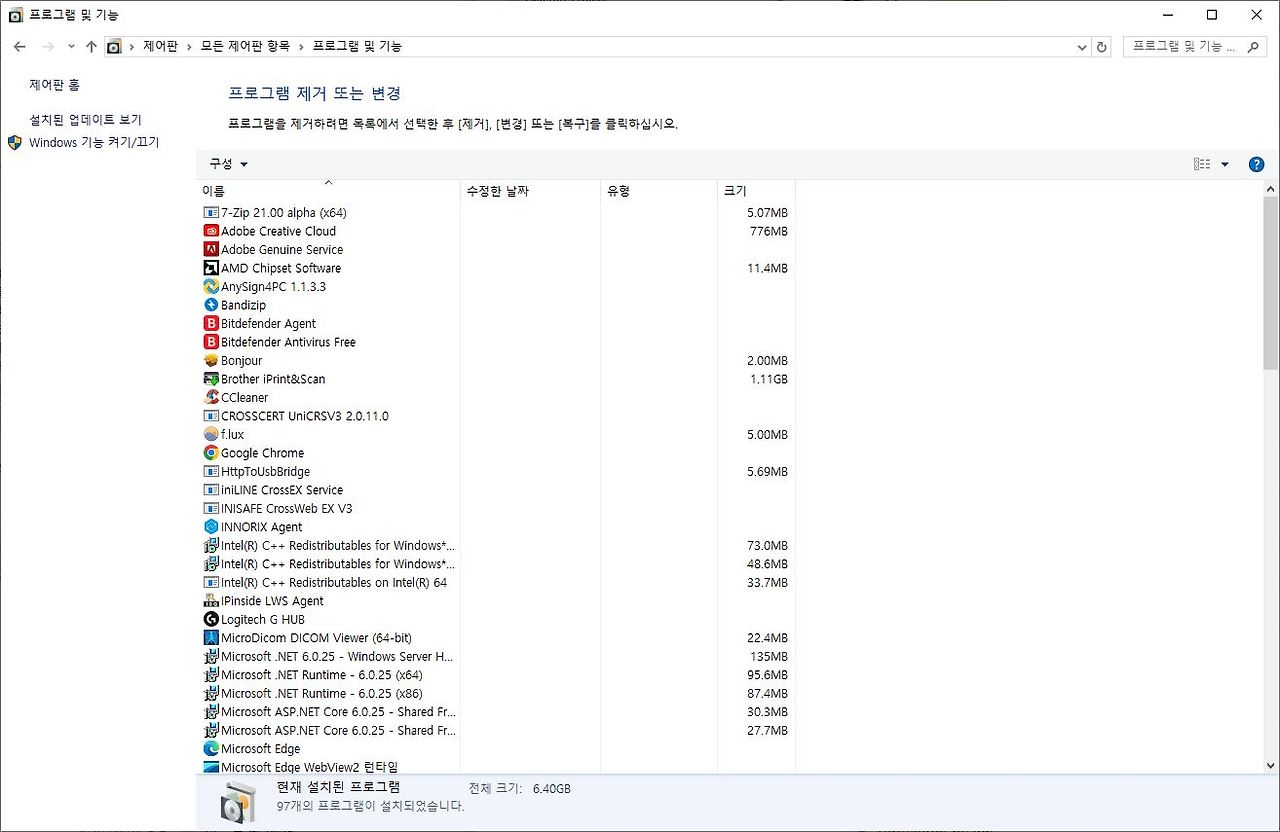Click the AnySign4PC icon
Image resolution: width=1280 pixels, height=832 pixels.
[211, 287]
